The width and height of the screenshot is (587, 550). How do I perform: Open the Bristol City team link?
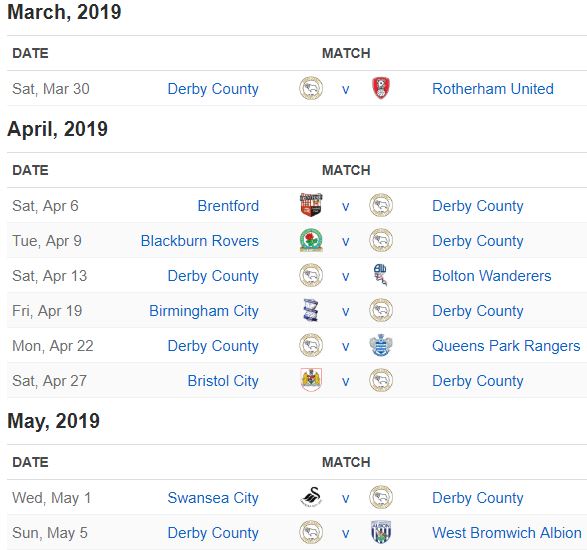223,381
